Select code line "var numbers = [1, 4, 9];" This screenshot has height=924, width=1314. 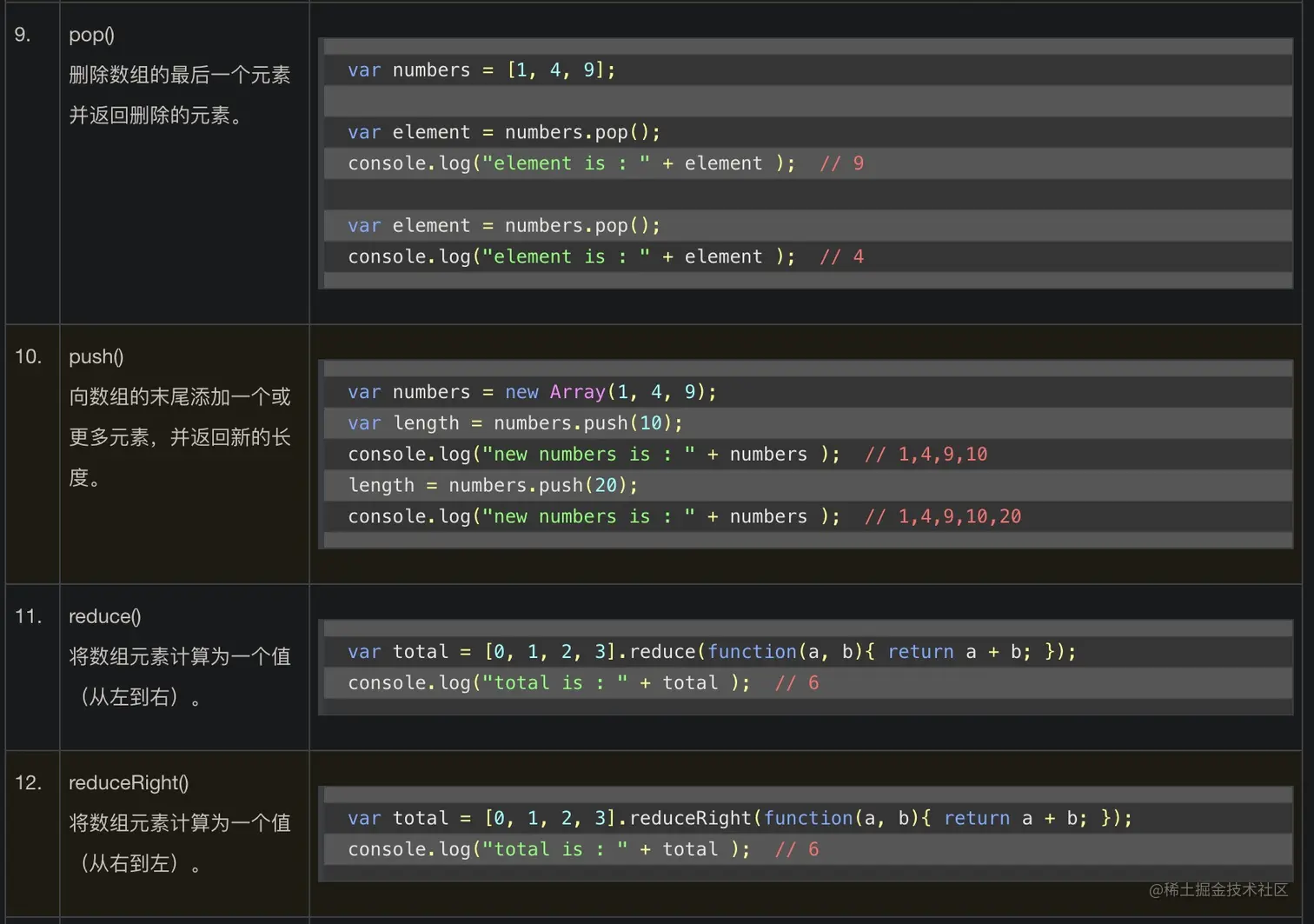481,70
